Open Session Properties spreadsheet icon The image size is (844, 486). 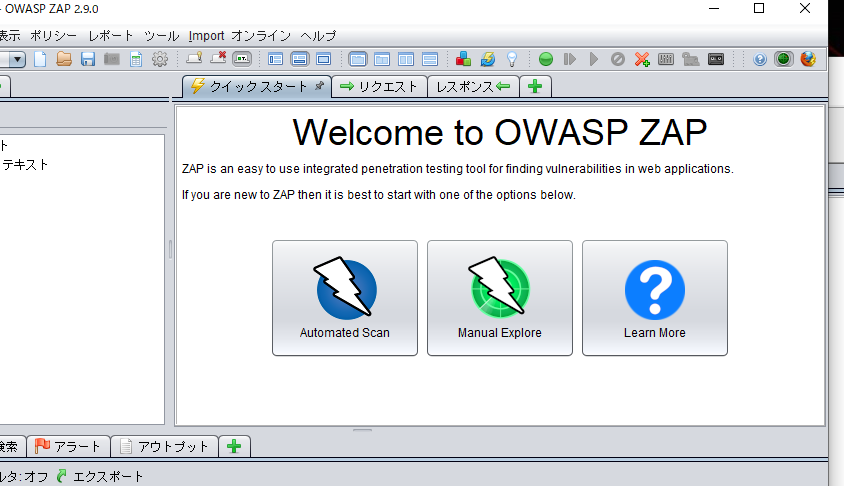(136, 59)
